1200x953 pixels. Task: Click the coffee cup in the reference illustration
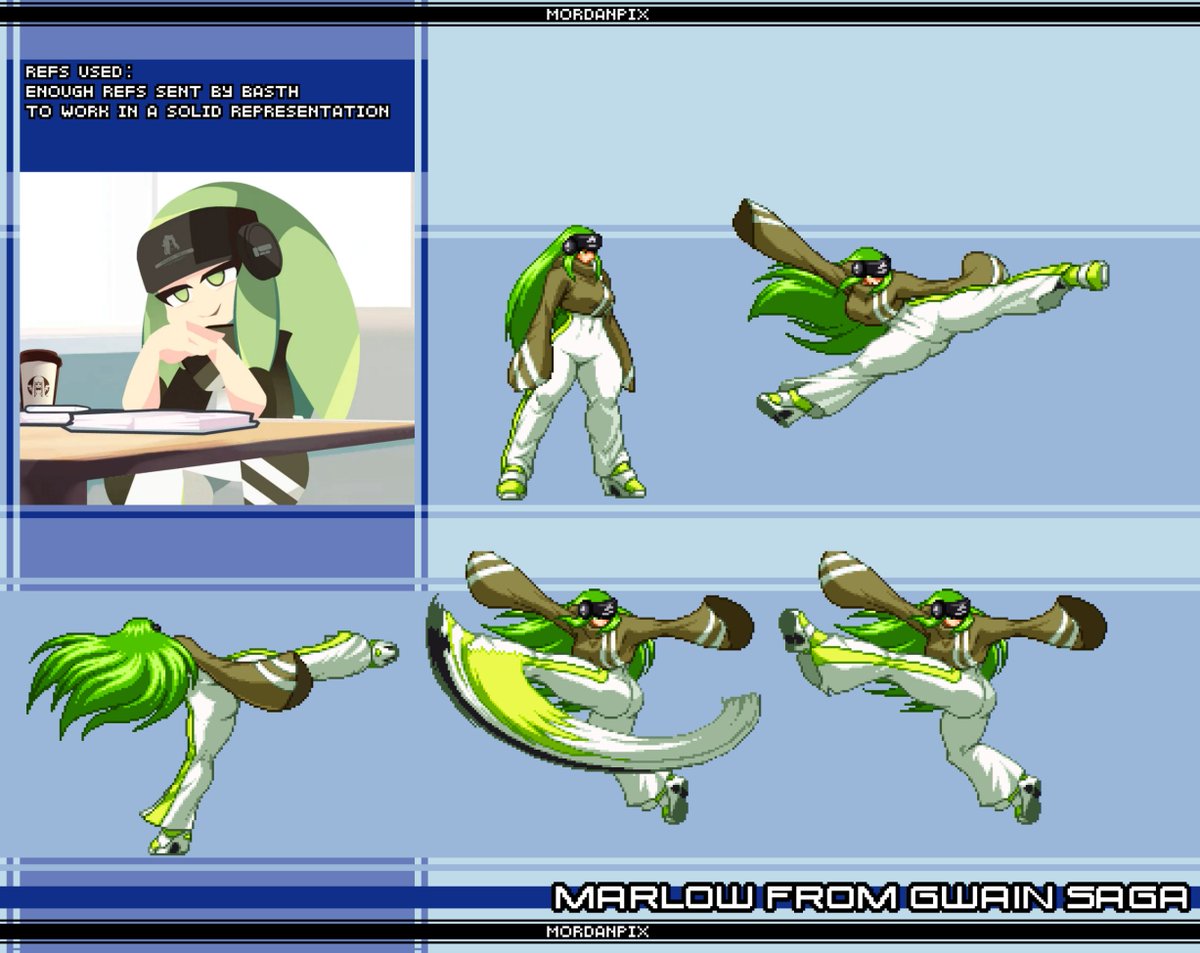(41, 379)
